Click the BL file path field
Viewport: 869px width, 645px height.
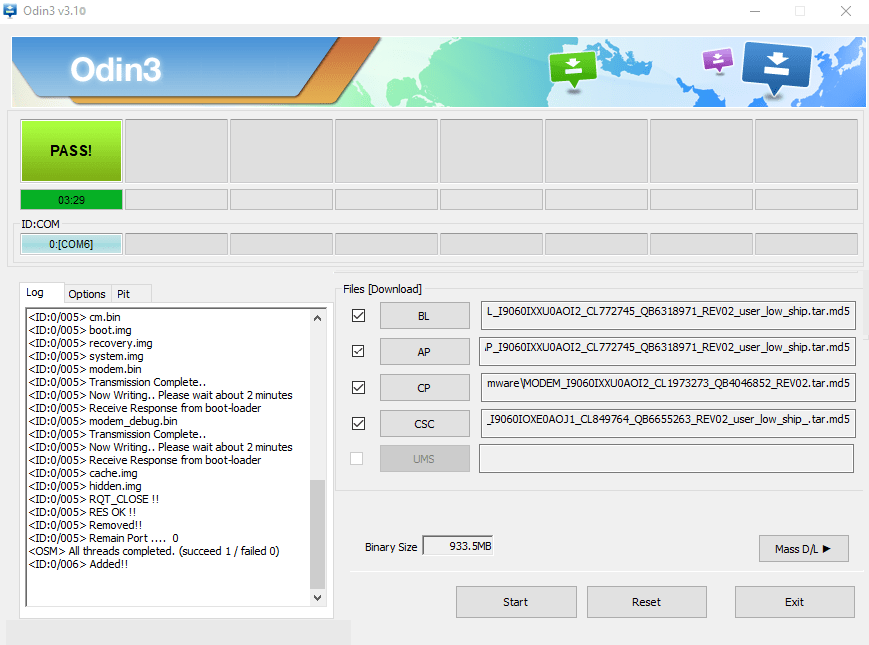(668, 315)
